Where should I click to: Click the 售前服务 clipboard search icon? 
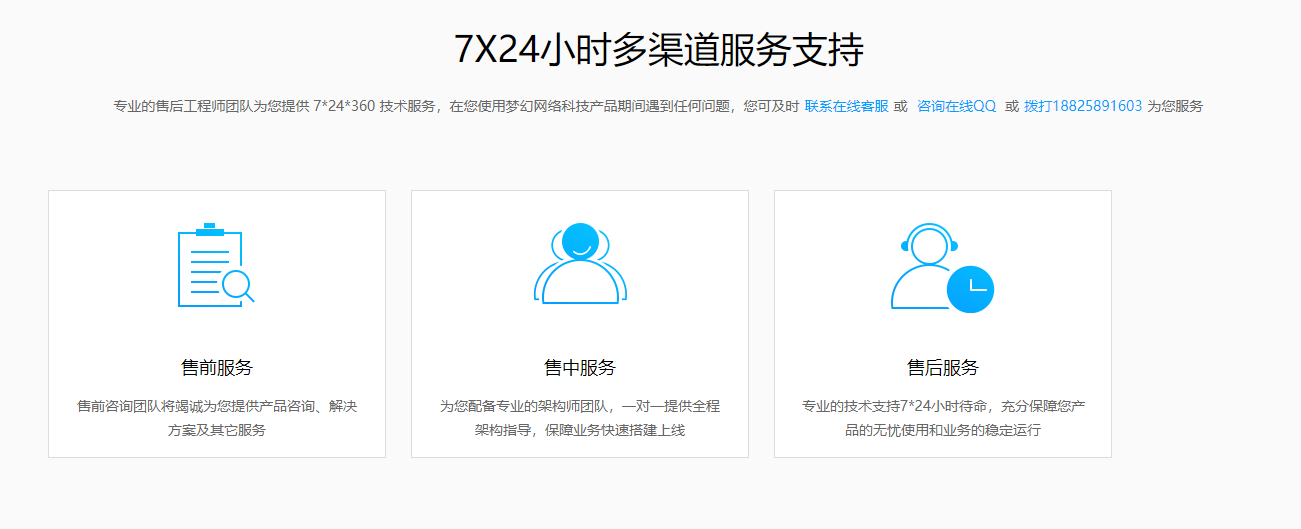click(216, 265)
